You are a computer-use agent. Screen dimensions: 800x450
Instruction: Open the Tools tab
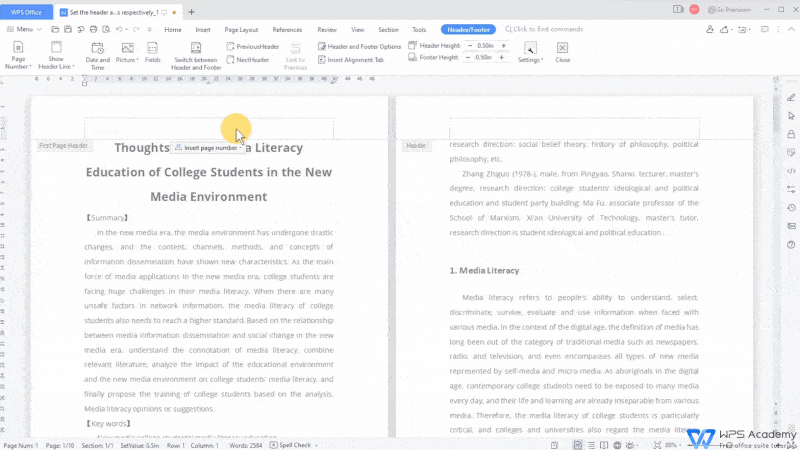click(x=419, y=30)
